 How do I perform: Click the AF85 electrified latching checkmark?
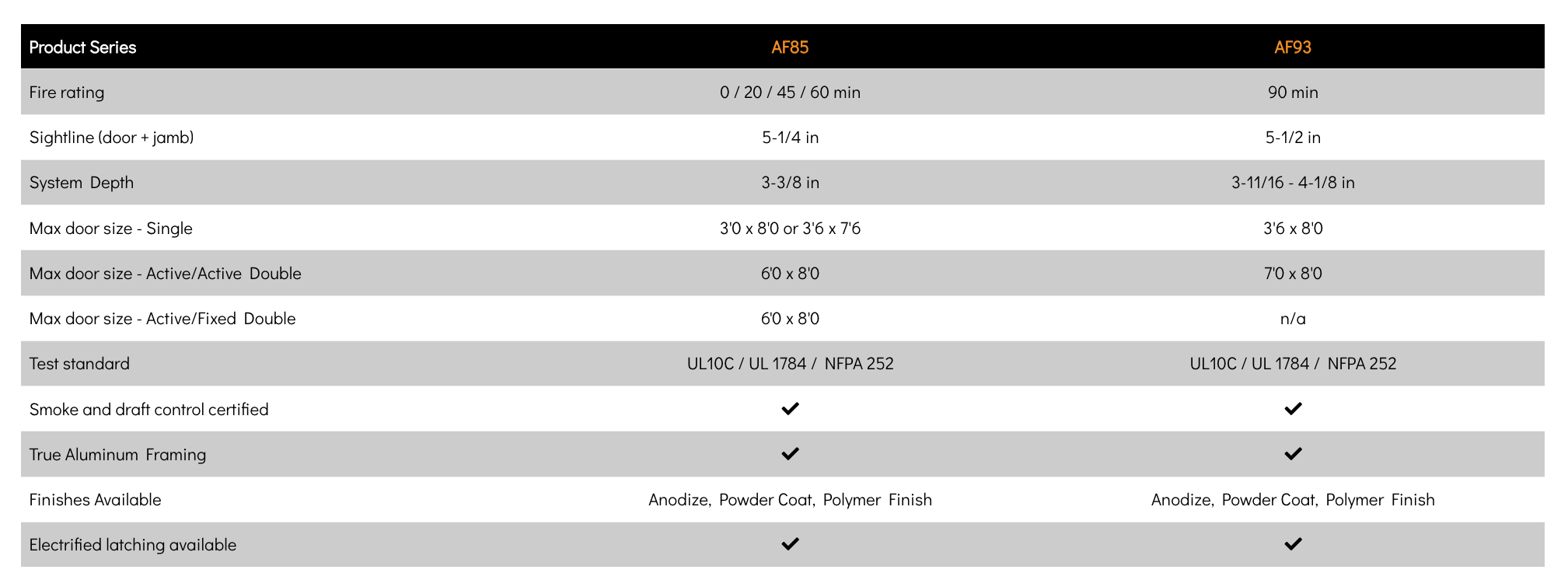[x=790, y=544]
